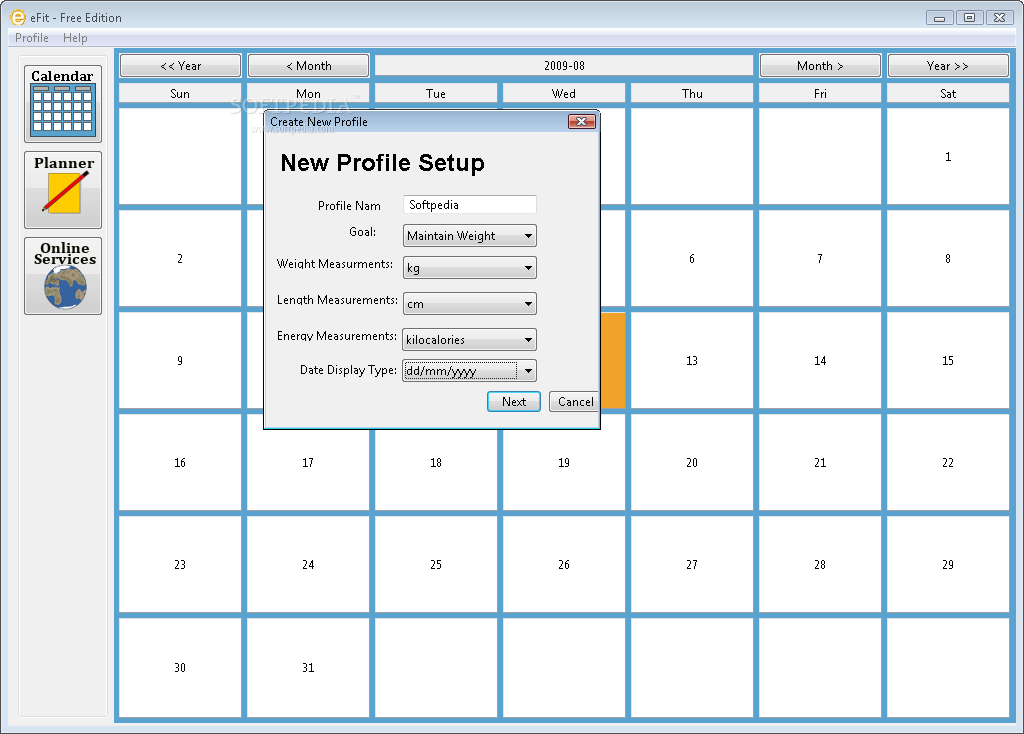Select calendar day 1
Screen dimensions: 1024x734
[948, 157]
